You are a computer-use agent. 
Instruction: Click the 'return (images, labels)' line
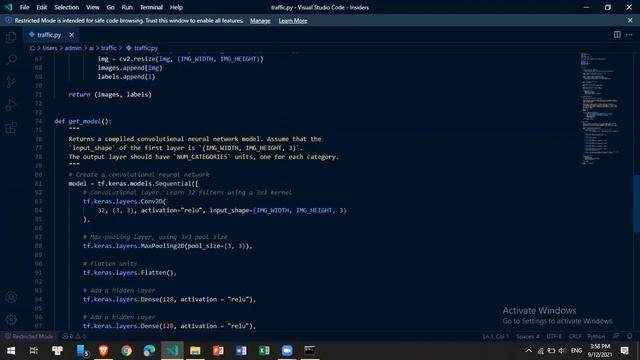click(x=110, y=94)
